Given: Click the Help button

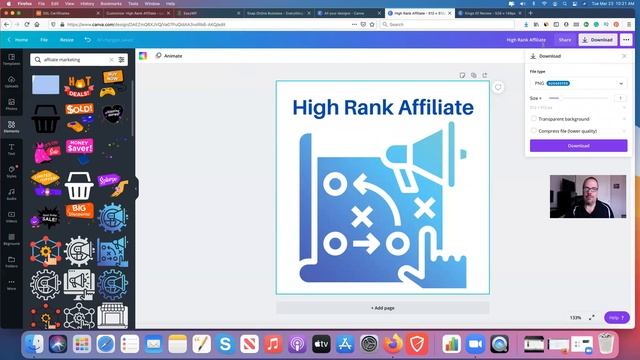Looking at the screenshot, I should point(617,318).
